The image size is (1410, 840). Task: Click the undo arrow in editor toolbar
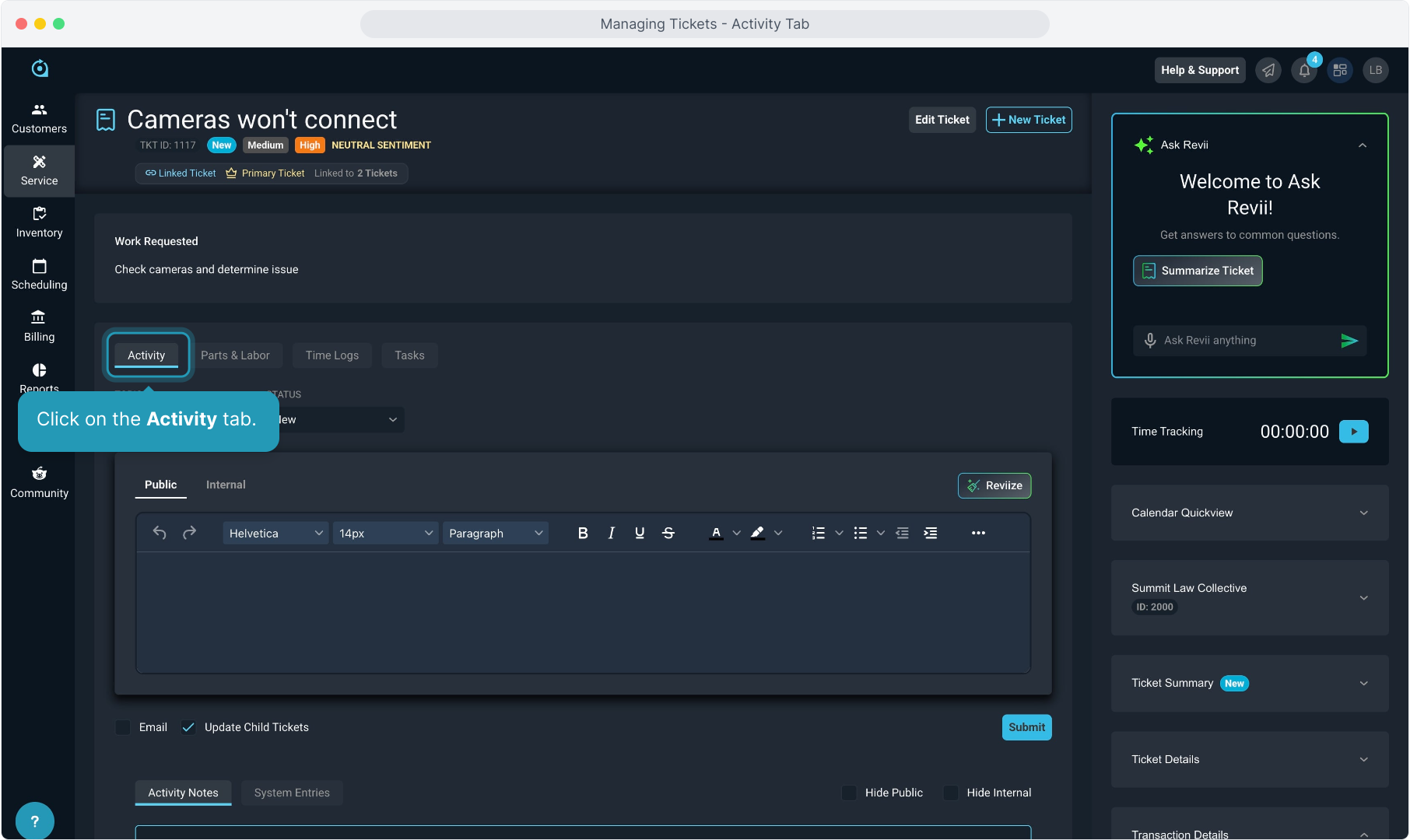click(160, 533)
